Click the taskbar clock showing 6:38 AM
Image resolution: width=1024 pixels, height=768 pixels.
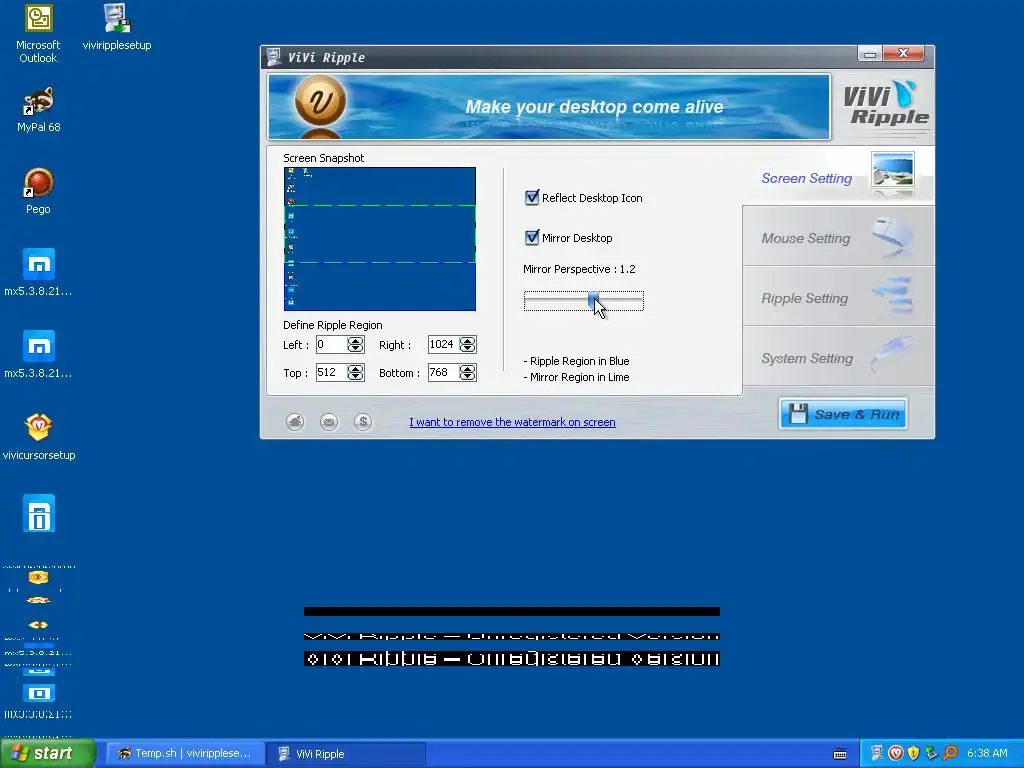click(x=987, y=754)
